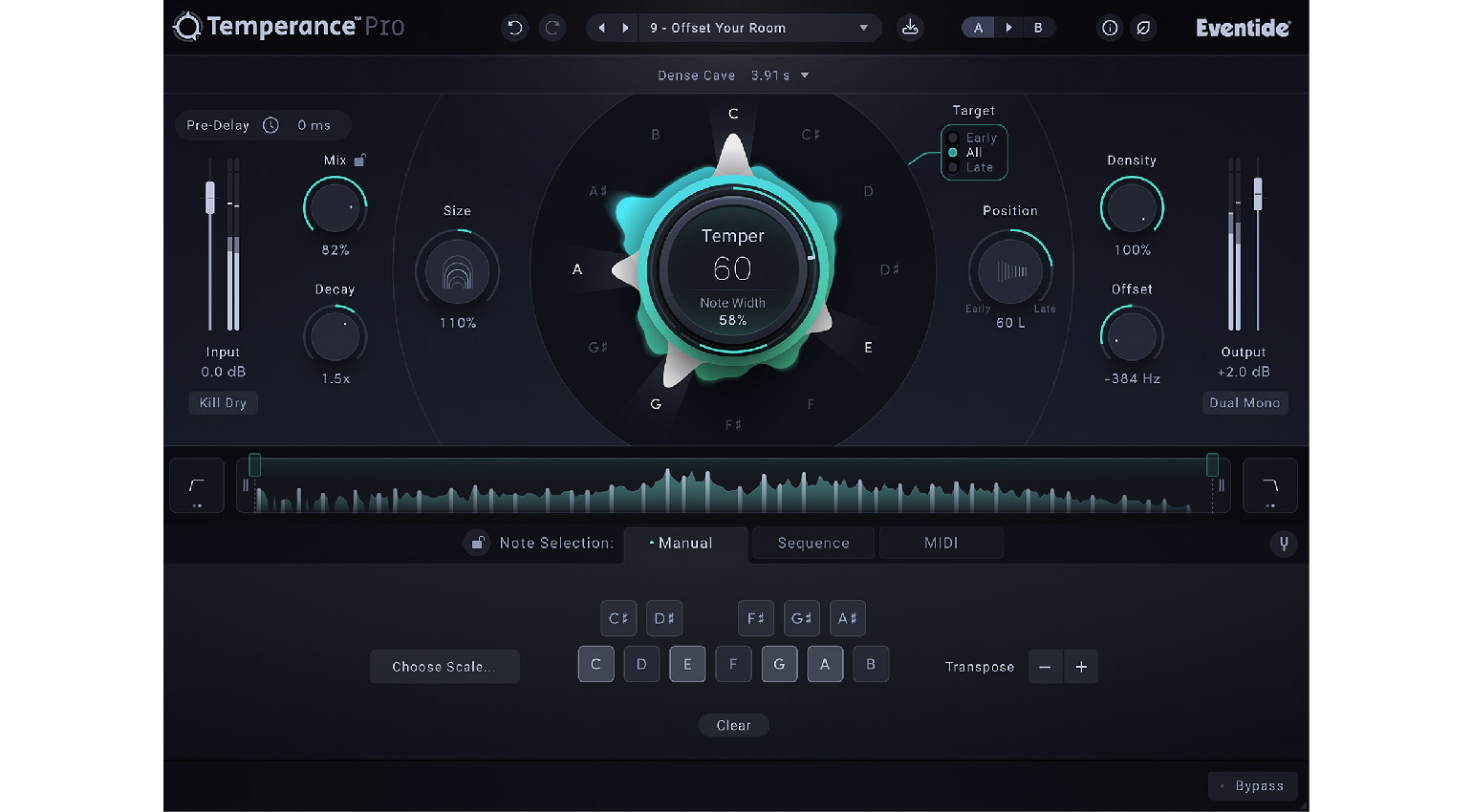Click the tuning fork icon
The height and width of the screenshot is (812, 1472).
click(x=1283, y=544)
